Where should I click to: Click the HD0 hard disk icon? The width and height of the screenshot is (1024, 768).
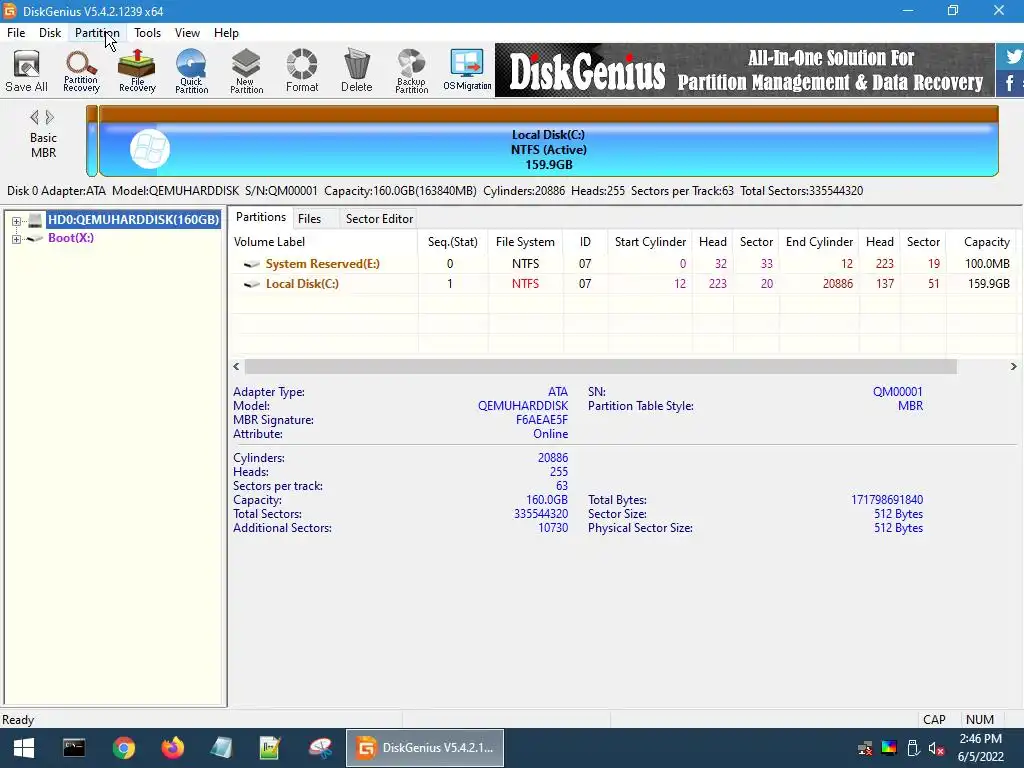point(35,220)
